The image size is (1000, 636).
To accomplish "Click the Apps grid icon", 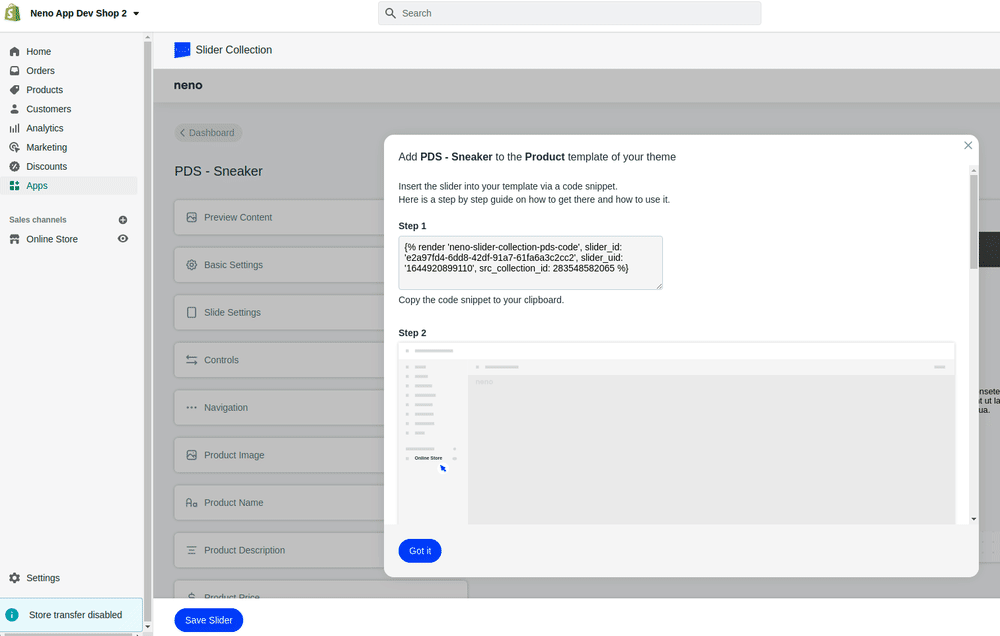I will coord(14,186).
